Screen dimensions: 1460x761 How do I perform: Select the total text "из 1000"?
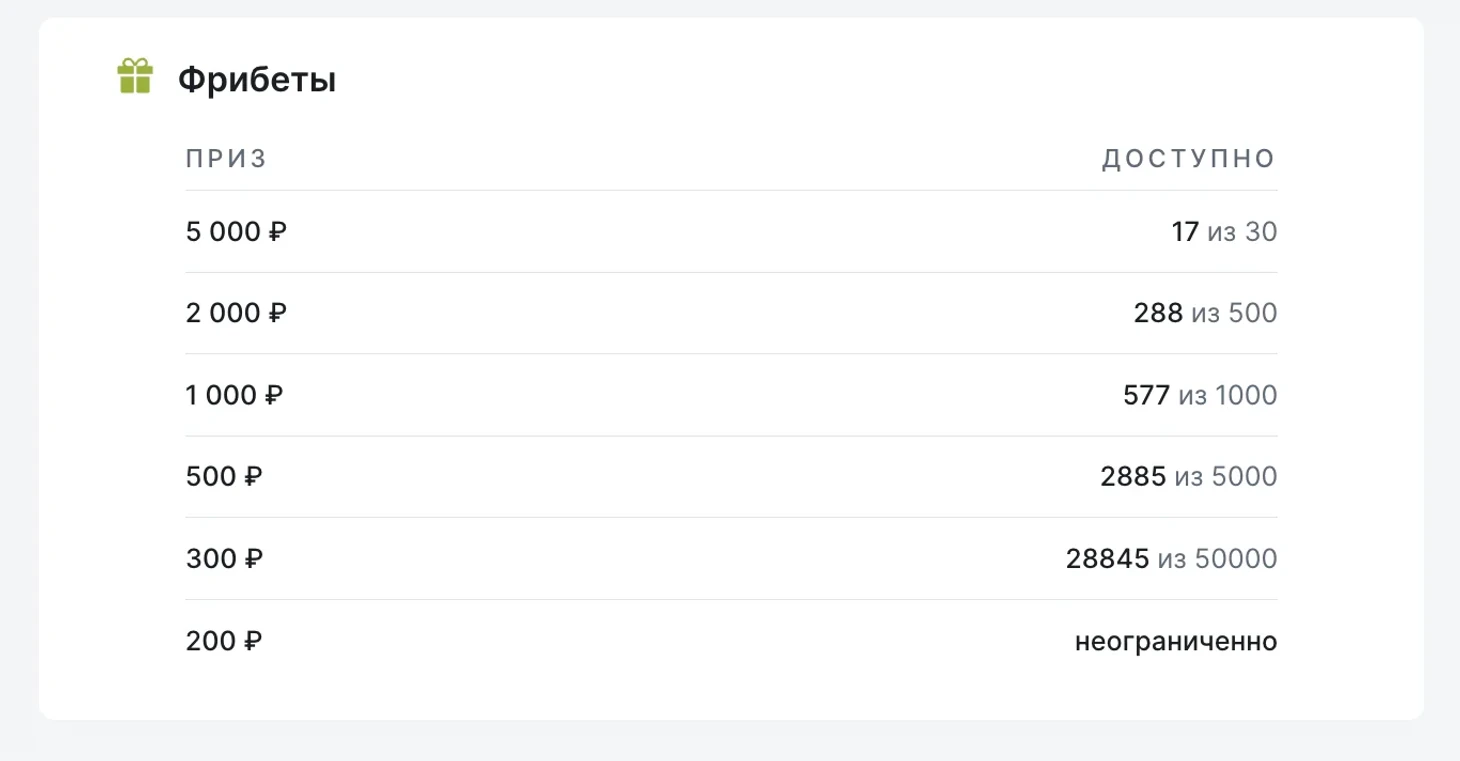(x=1228, y=395)
